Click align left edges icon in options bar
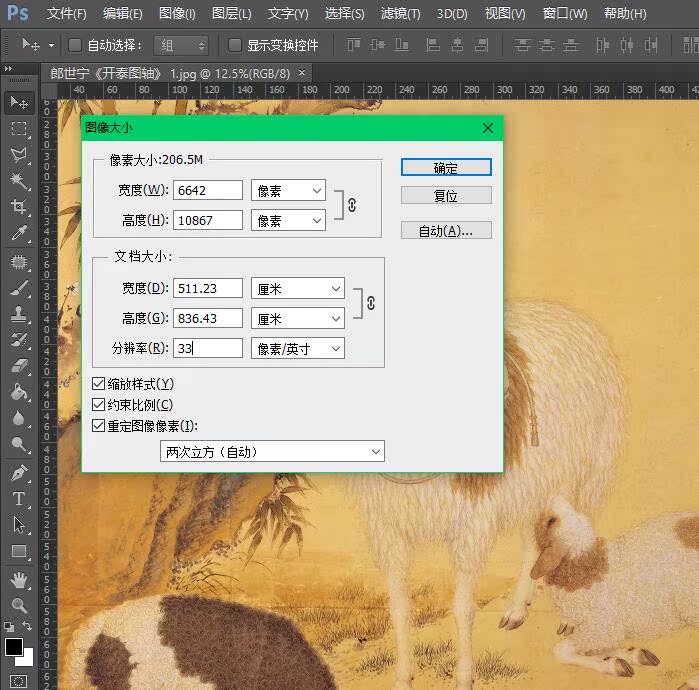 tap(432, 45)
